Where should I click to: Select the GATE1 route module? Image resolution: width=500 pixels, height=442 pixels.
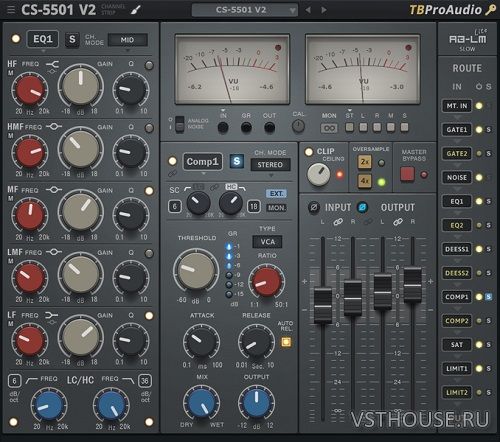[457, 130]
